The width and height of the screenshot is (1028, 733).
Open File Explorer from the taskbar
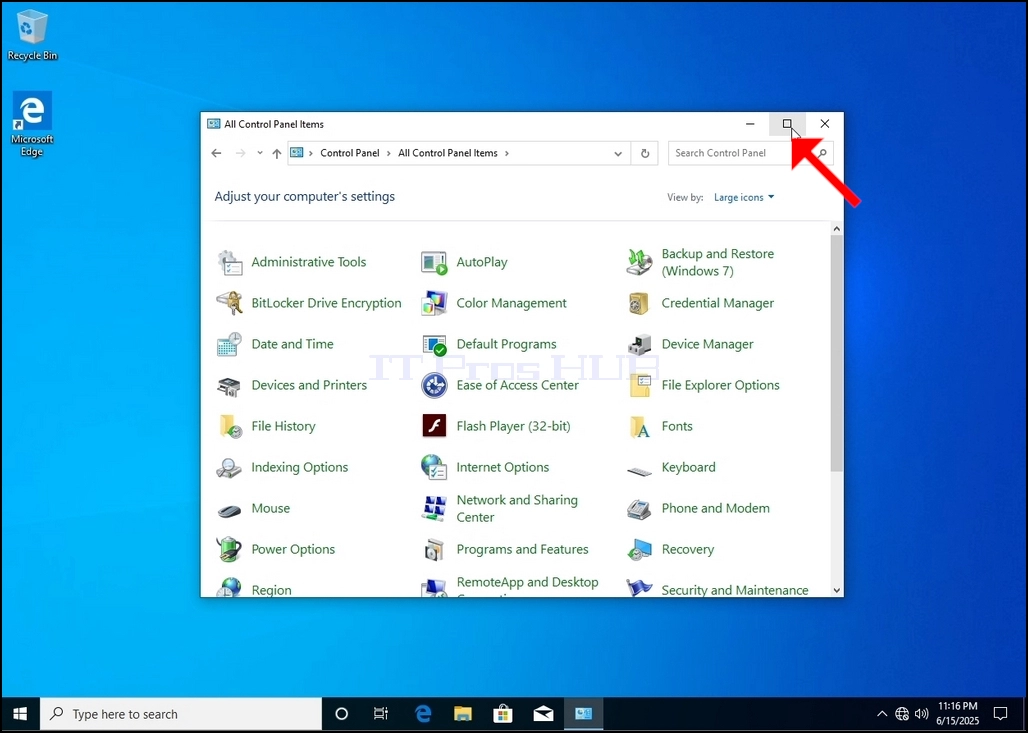coord(463,714)
